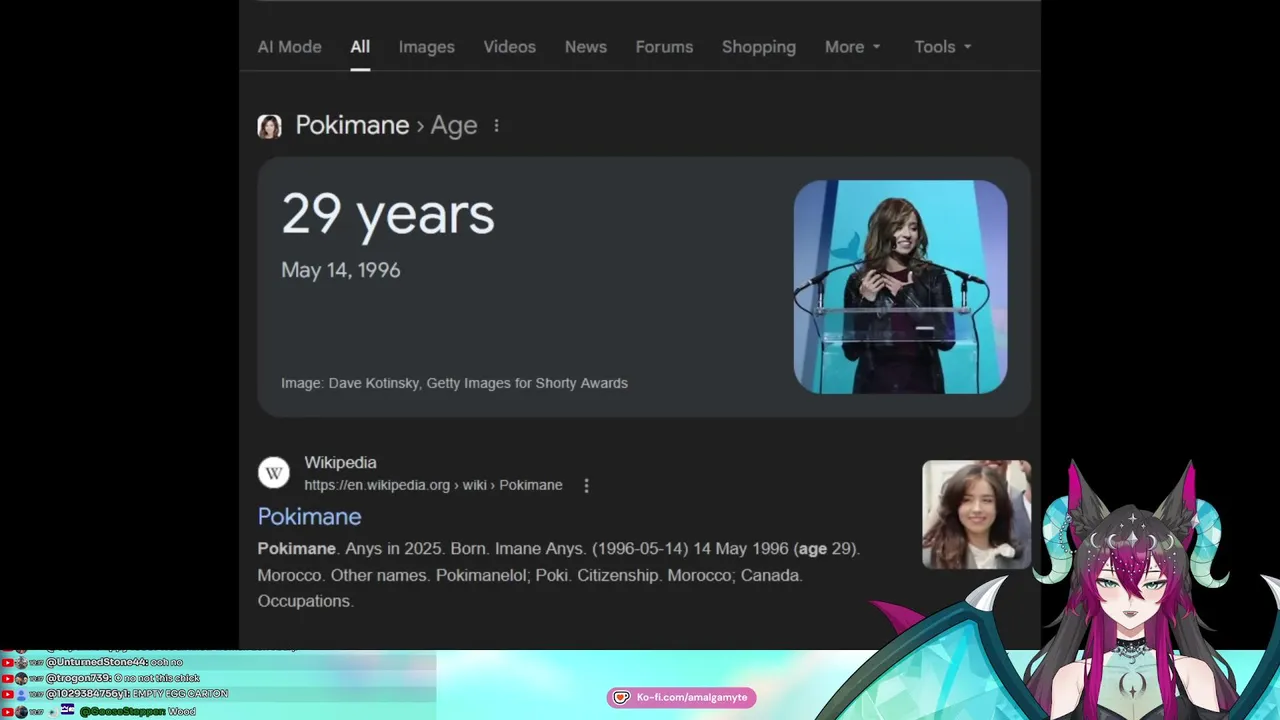1280x720 pixels.
Task: Click the Wikipedia source name
Action: point(340,463)
